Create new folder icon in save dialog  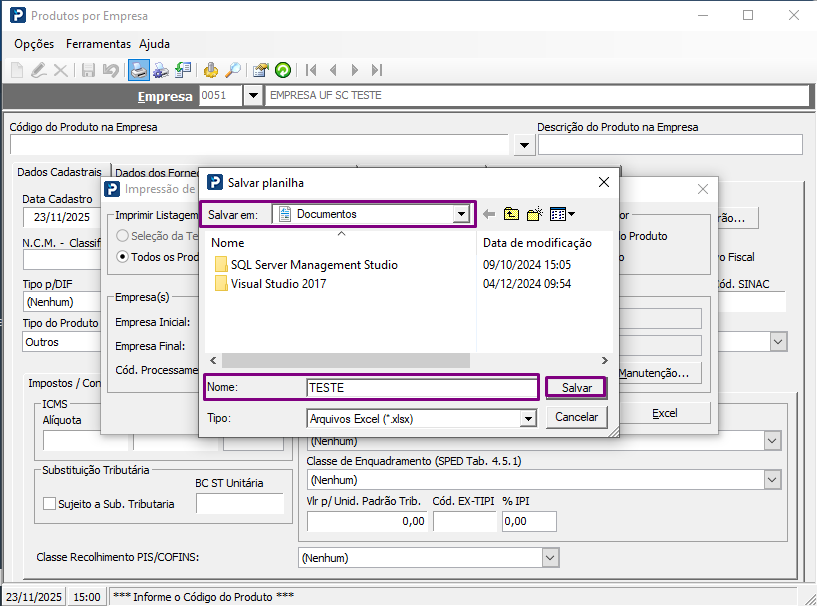(535, 214)
